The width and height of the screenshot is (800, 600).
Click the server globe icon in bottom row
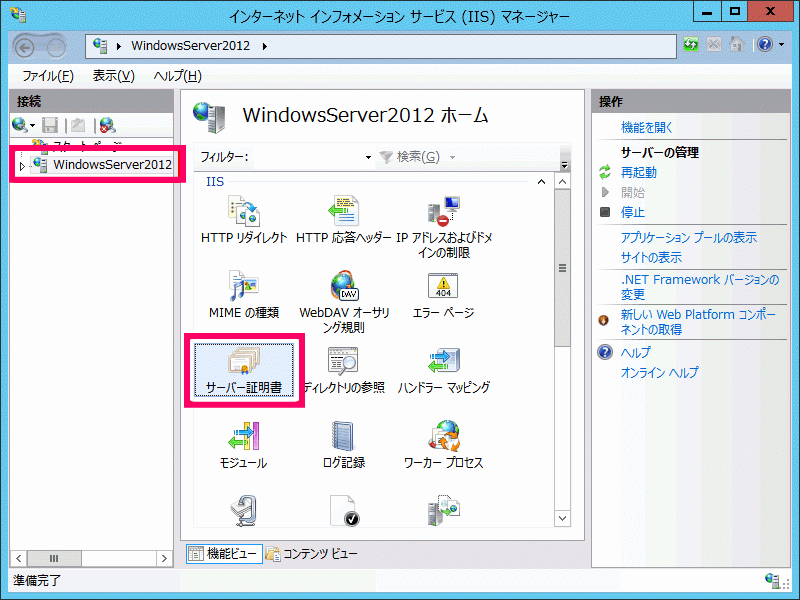click(443, 510)
